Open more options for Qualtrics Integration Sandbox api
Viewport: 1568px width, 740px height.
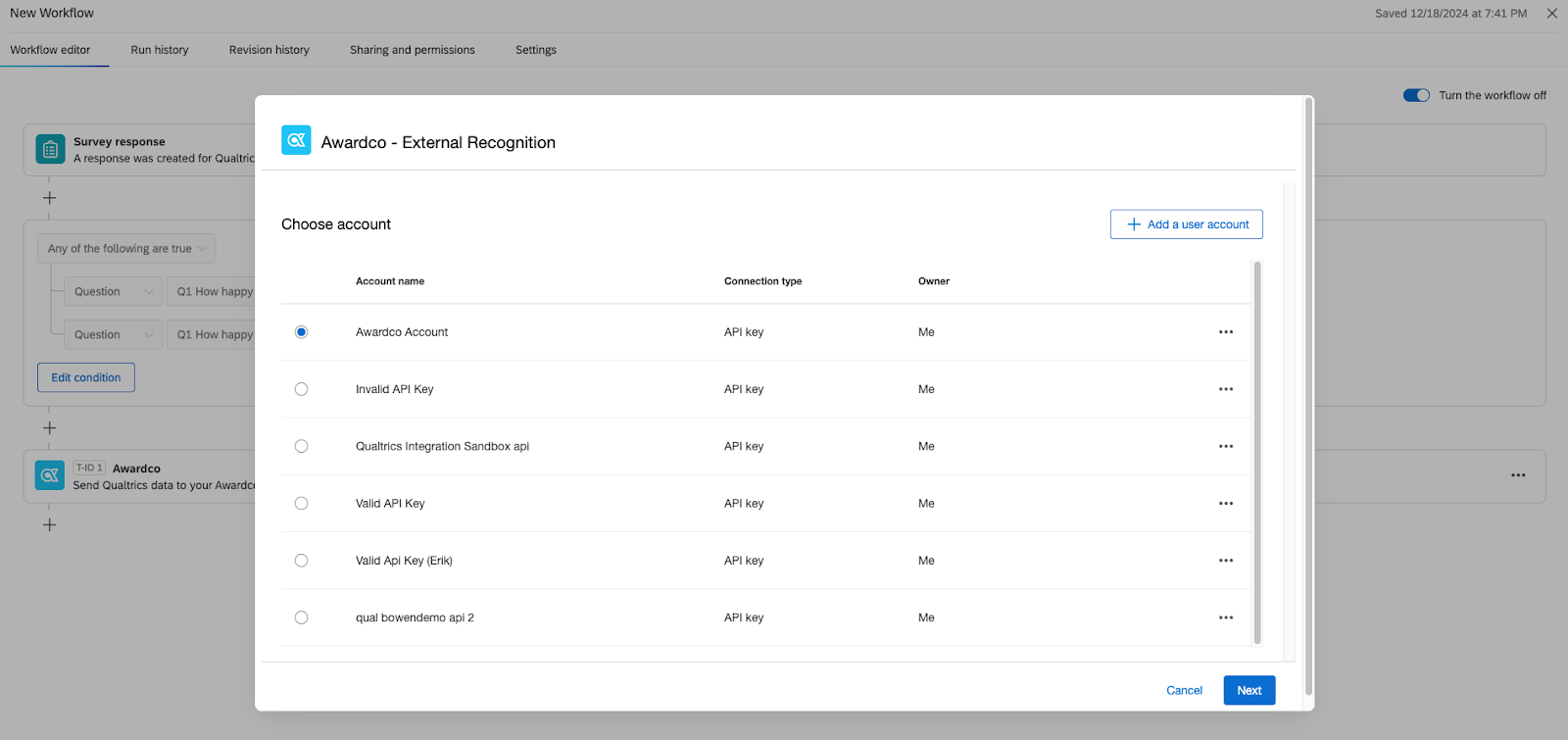1225,446
